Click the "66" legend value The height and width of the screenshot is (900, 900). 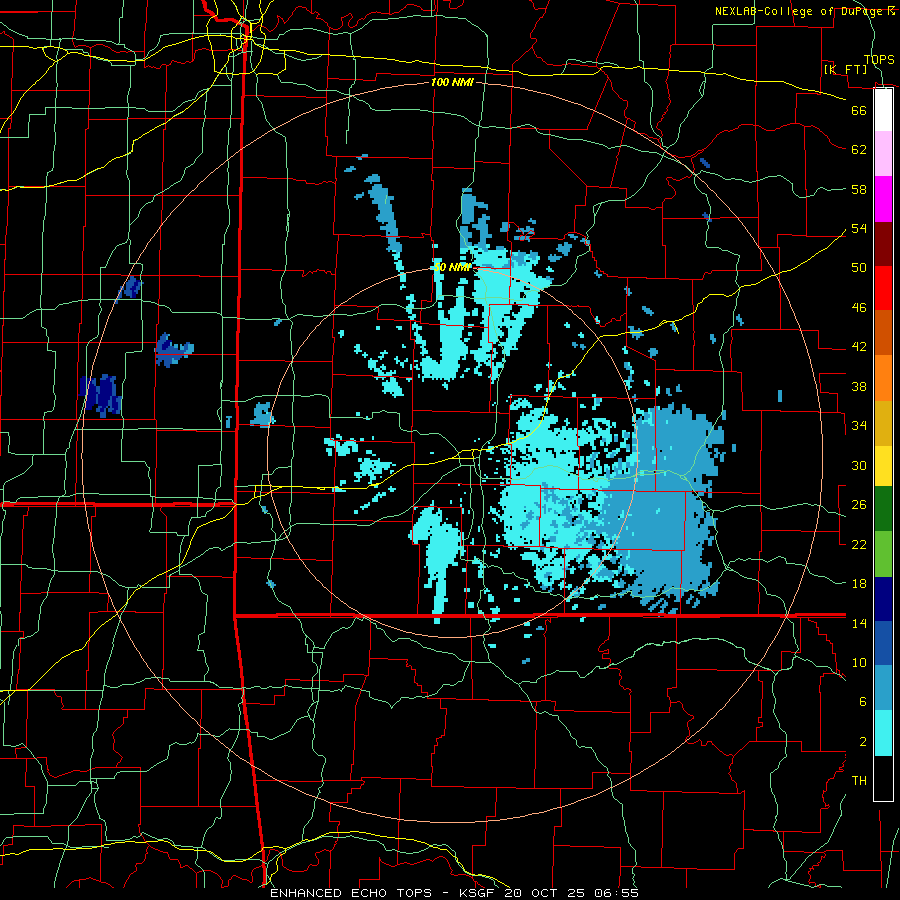coord(859,110)
